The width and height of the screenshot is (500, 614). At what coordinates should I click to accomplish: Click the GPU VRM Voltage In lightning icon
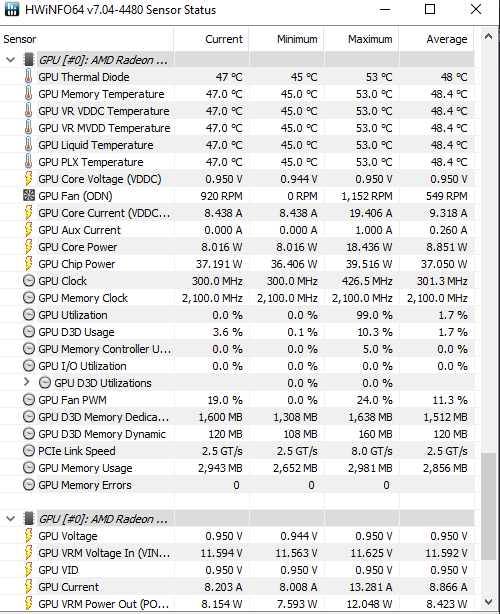pos(28,553)
